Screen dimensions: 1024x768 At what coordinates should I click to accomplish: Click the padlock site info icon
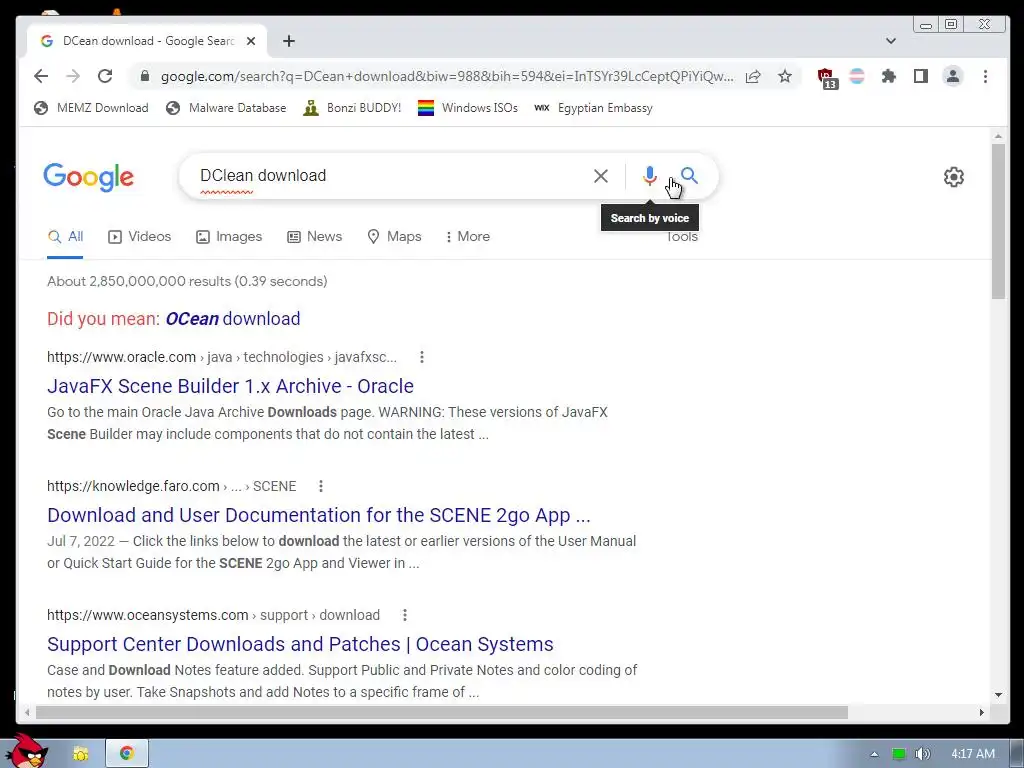(x=144, y=76)
